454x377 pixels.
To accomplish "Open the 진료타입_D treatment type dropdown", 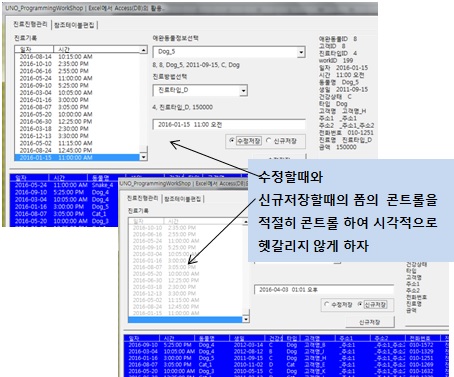I will [244, 91].
